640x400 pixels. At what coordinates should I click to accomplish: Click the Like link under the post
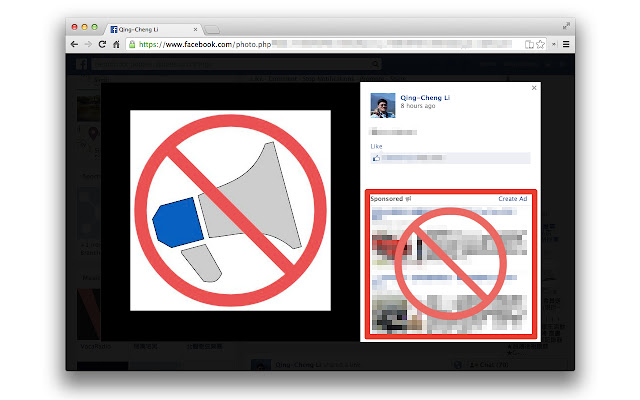[376, 146]
